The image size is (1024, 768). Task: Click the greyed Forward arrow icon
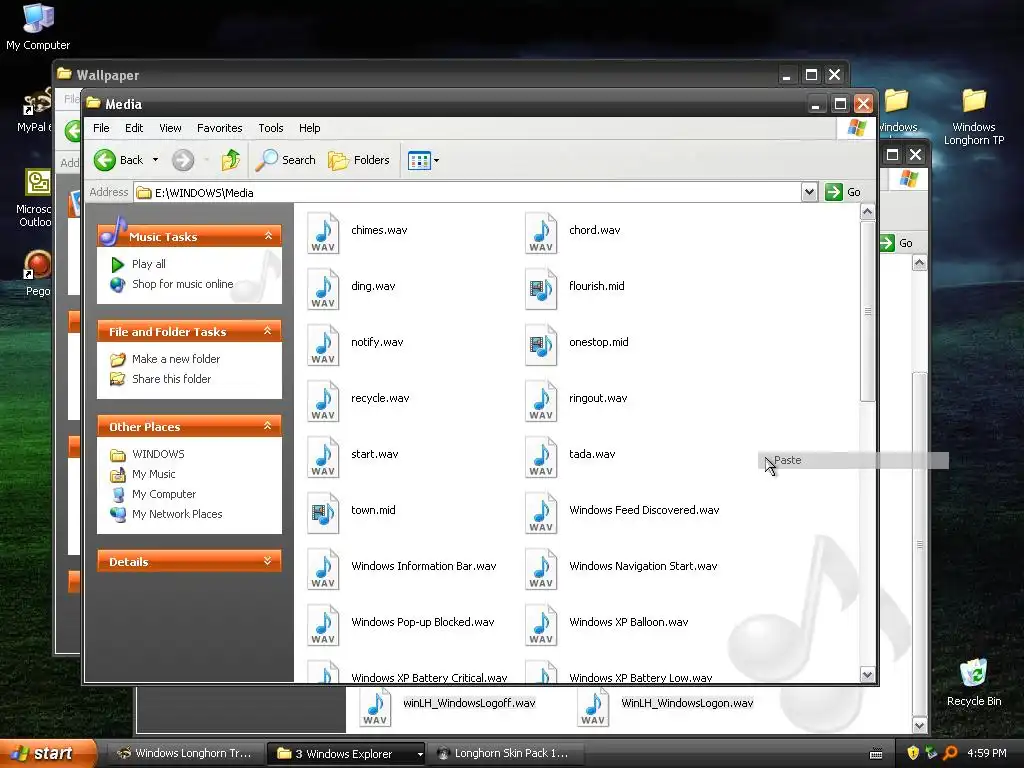[x=183, y=160]
